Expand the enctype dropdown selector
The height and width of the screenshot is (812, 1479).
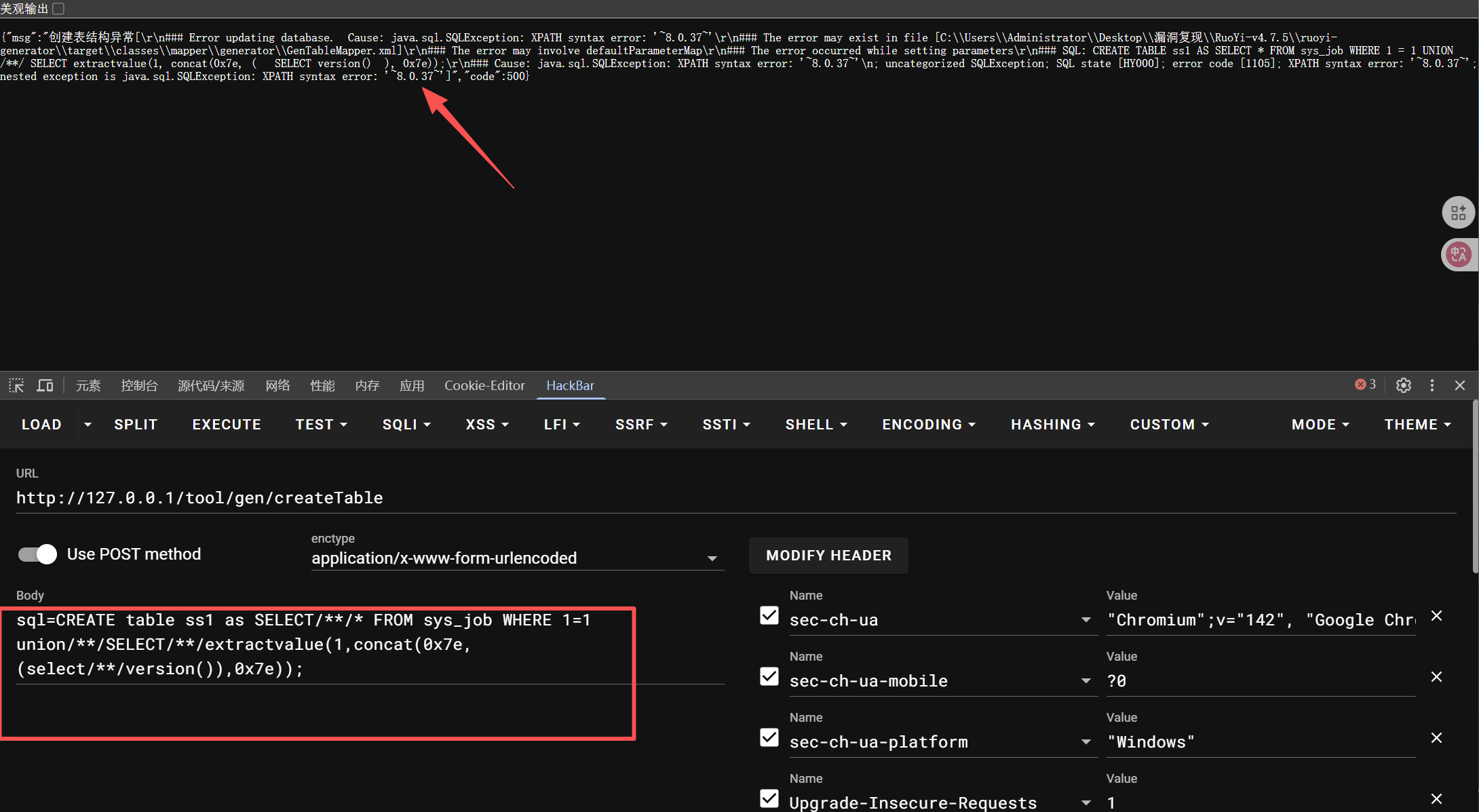point(517,558)
